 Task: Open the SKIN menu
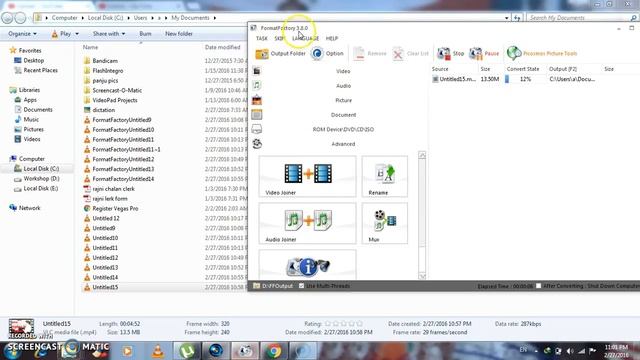(280, 38)
